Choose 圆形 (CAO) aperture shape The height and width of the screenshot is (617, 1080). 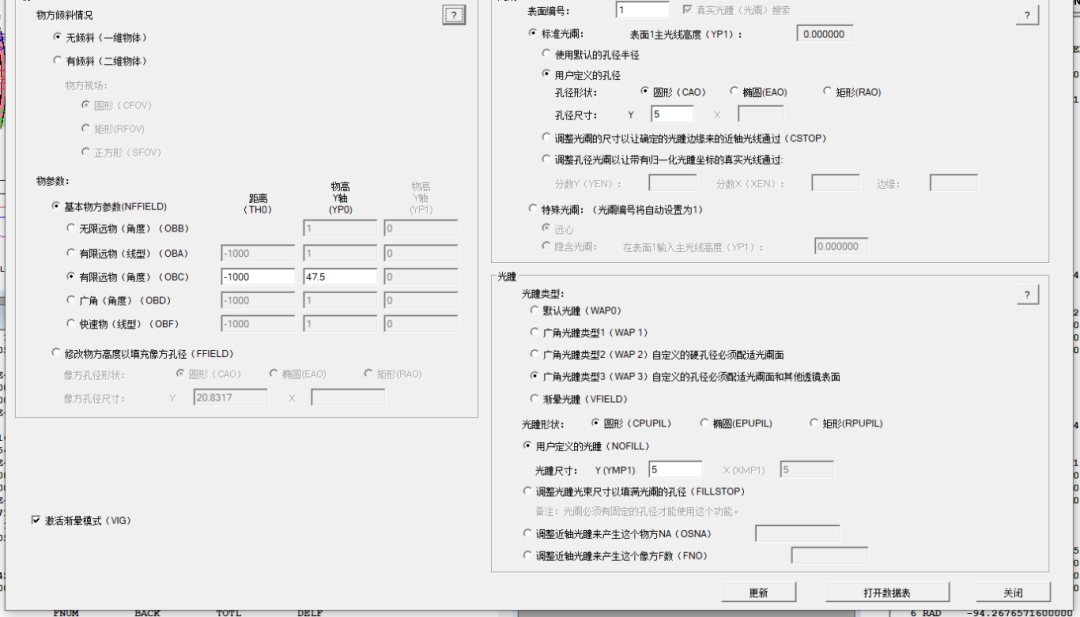pos(645,91)
